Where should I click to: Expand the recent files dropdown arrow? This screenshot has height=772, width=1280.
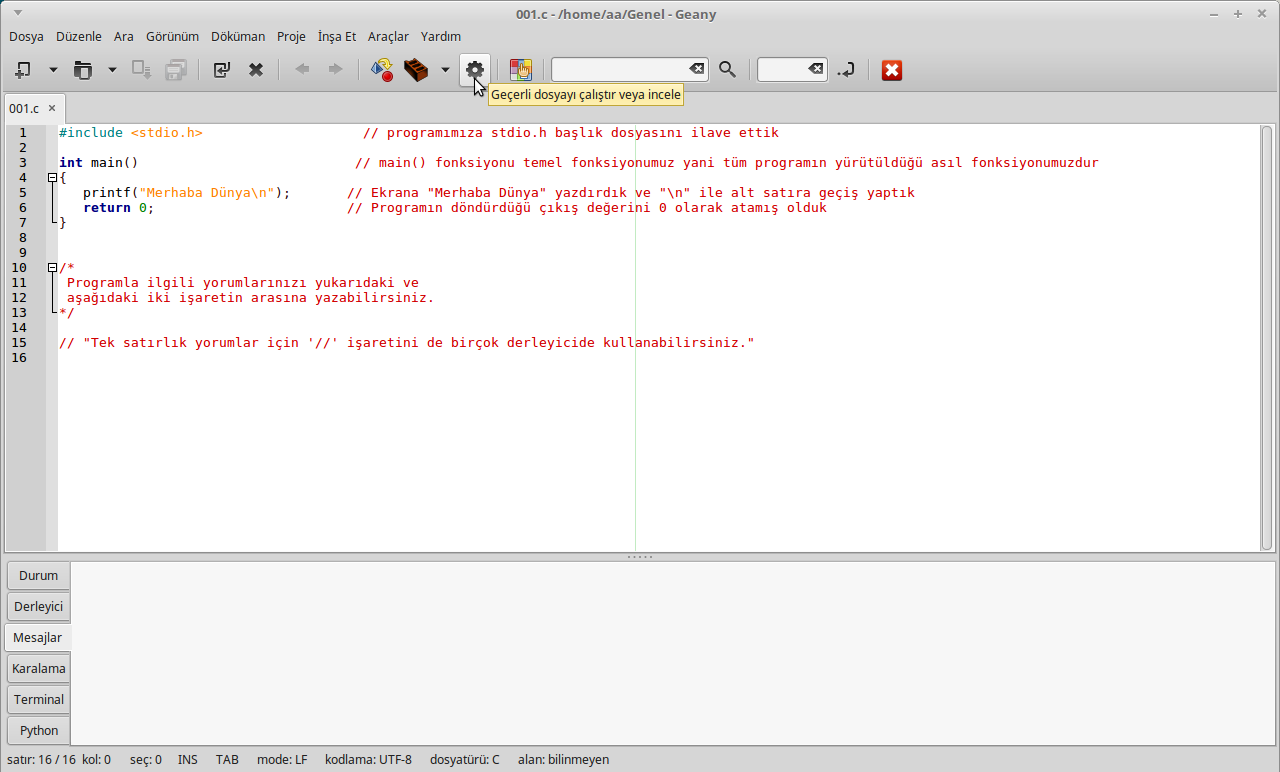tap(112, 70)
